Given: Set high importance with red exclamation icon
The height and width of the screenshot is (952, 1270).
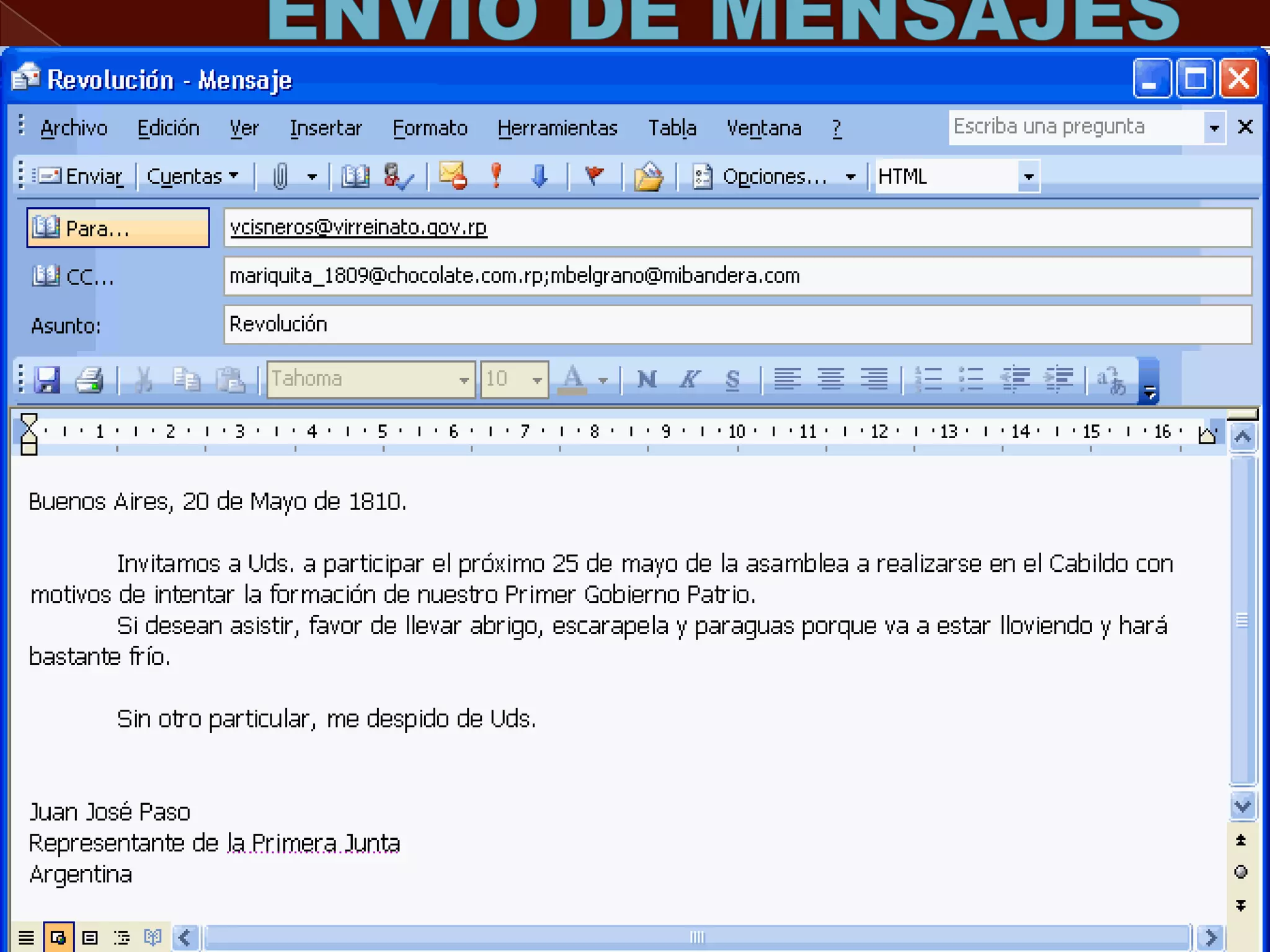Looking at the screenshot, I should point(495,175).
